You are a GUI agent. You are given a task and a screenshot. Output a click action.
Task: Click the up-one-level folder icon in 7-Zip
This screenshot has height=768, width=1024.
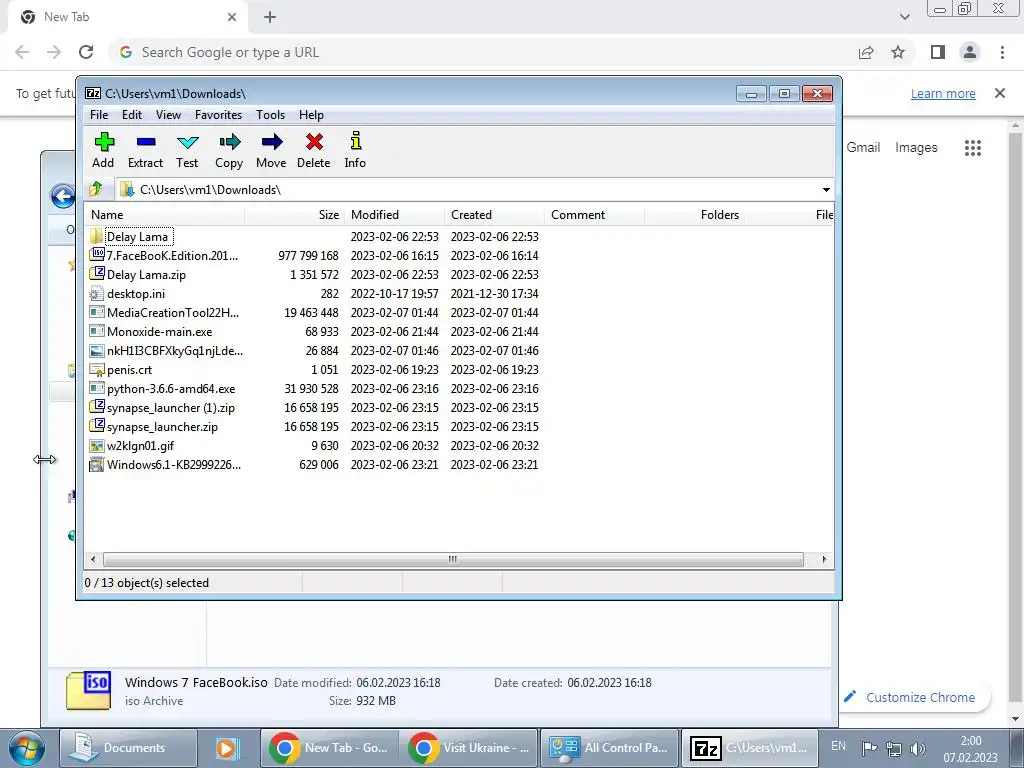96,189
